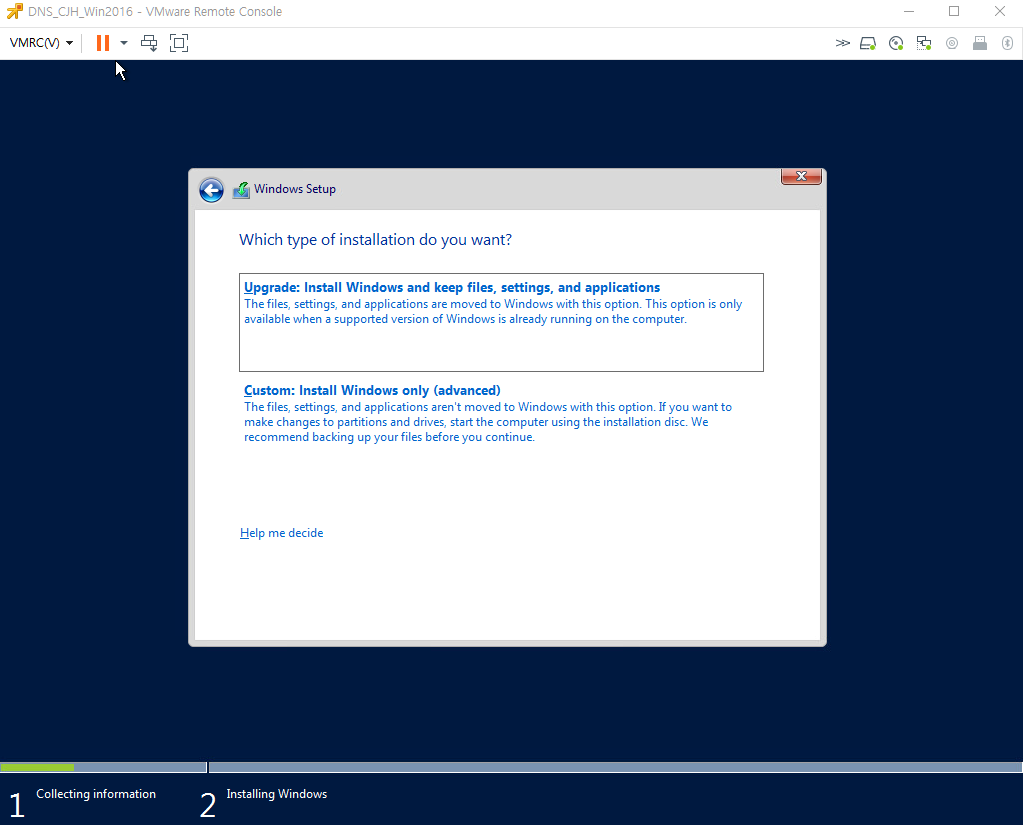The width and height of the screenshot is (1023, 825).
Task: Select Upgrade: Install Windows and keep files
Action: 501,322
